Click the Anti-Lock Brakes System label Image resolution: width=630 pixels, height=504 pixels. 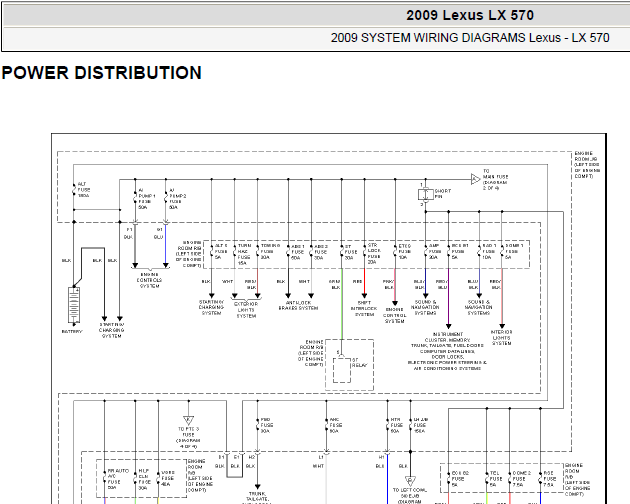[299, 305]
